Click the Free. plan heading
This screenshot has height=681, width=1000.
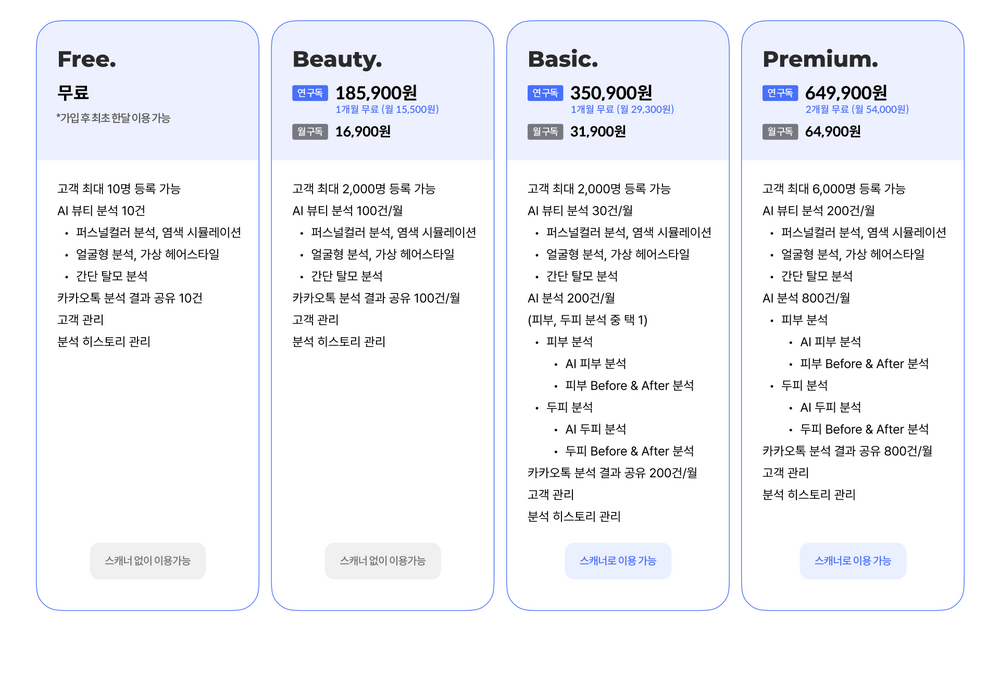click(87, 59)
